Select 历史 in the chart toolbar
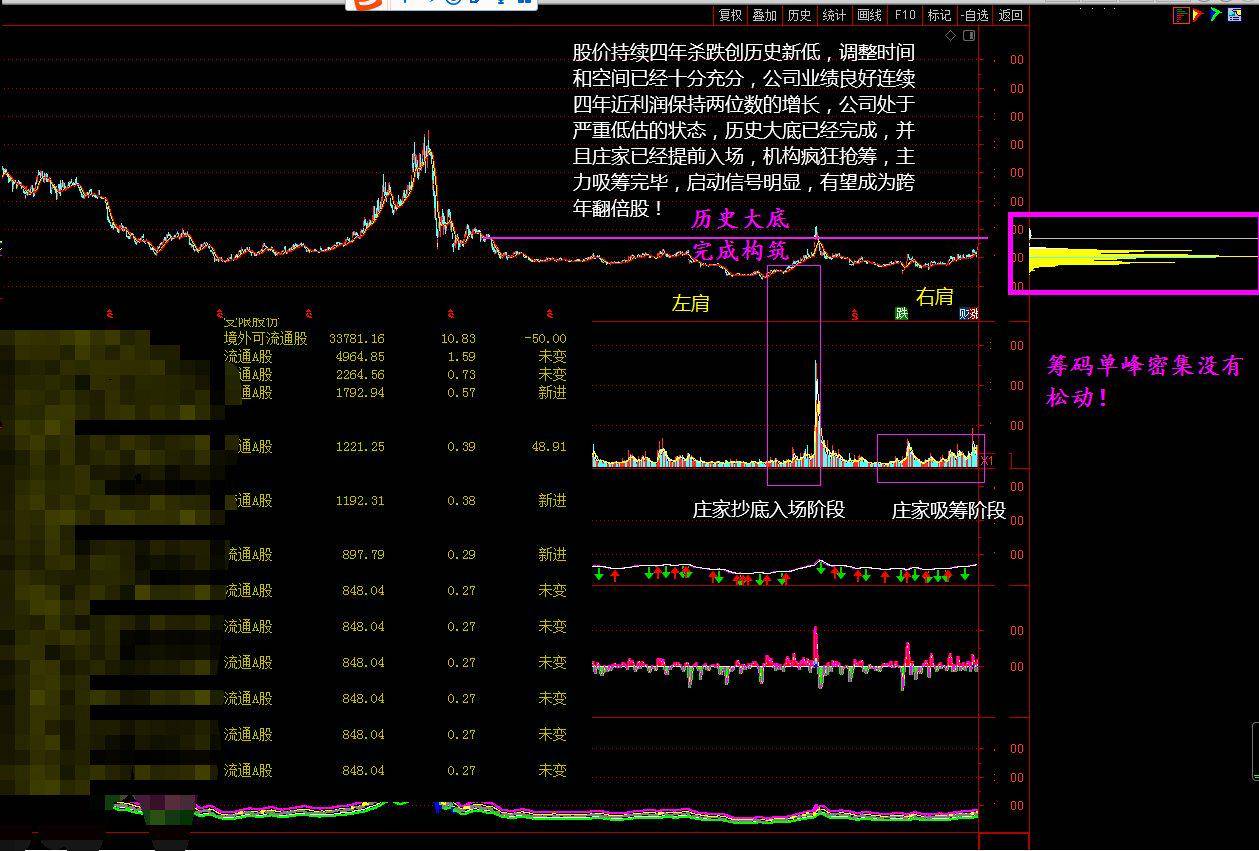This screenshot has width=1259, height=851. tap(799, 15)
